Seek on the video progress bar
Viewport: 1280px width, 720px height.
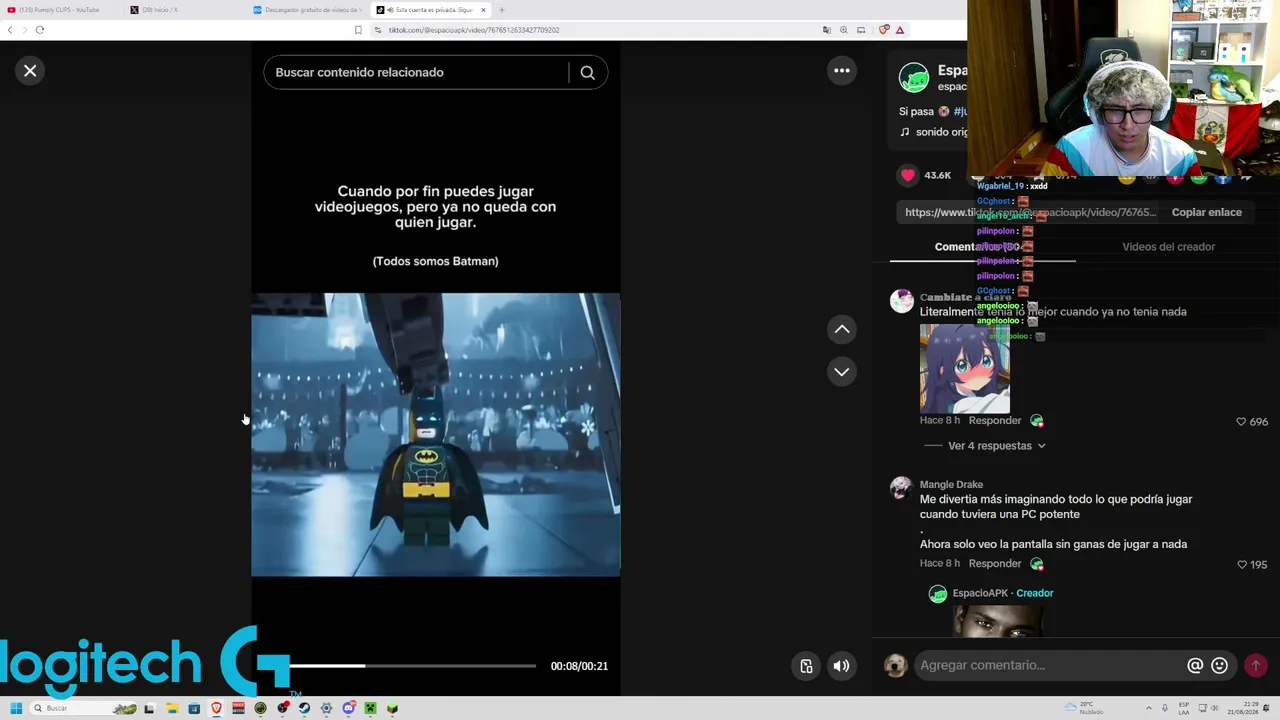tap(413, 666)
